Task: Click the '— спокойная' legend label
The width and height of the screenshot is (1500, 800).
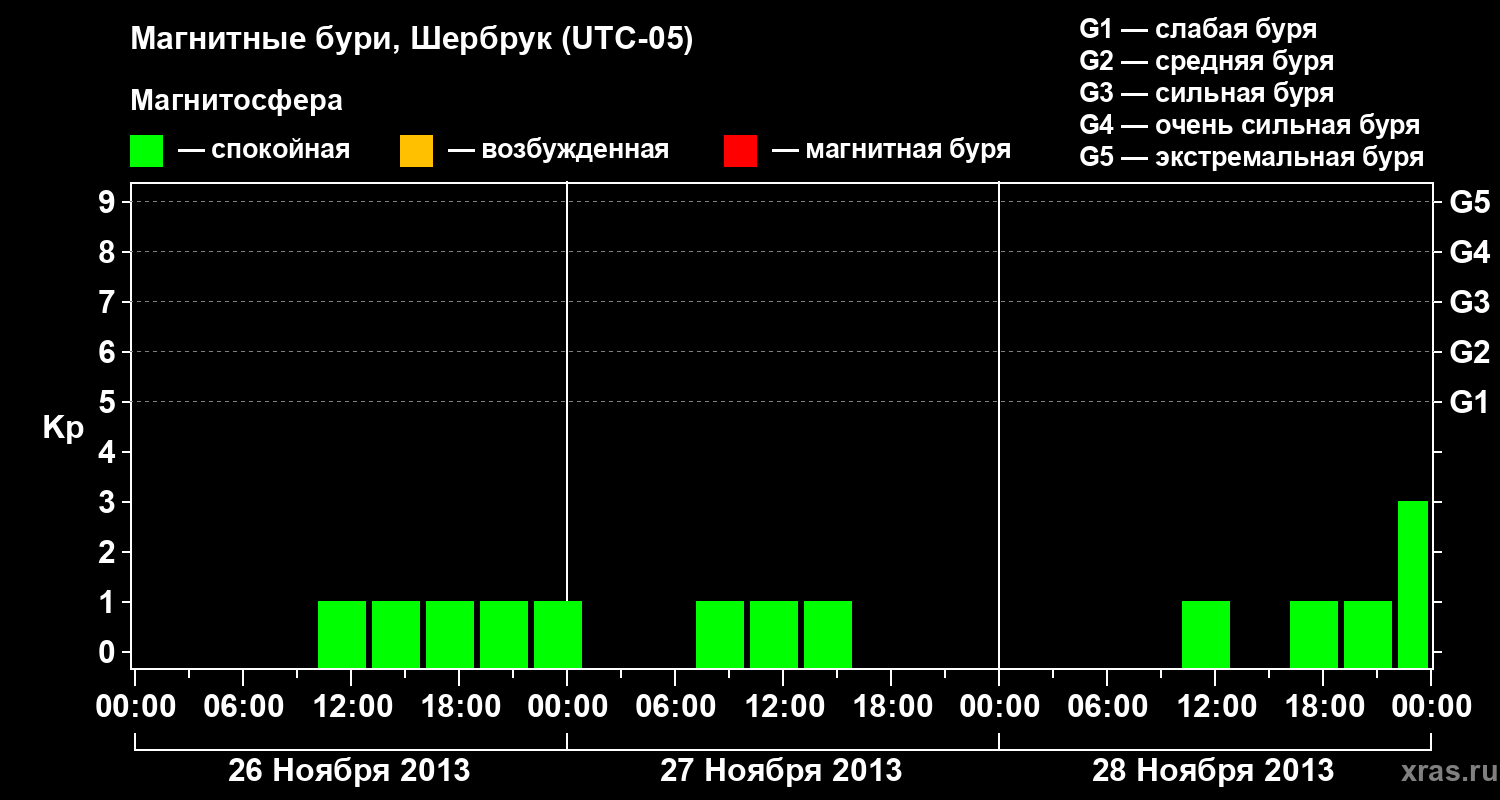Action: (264, 151)
